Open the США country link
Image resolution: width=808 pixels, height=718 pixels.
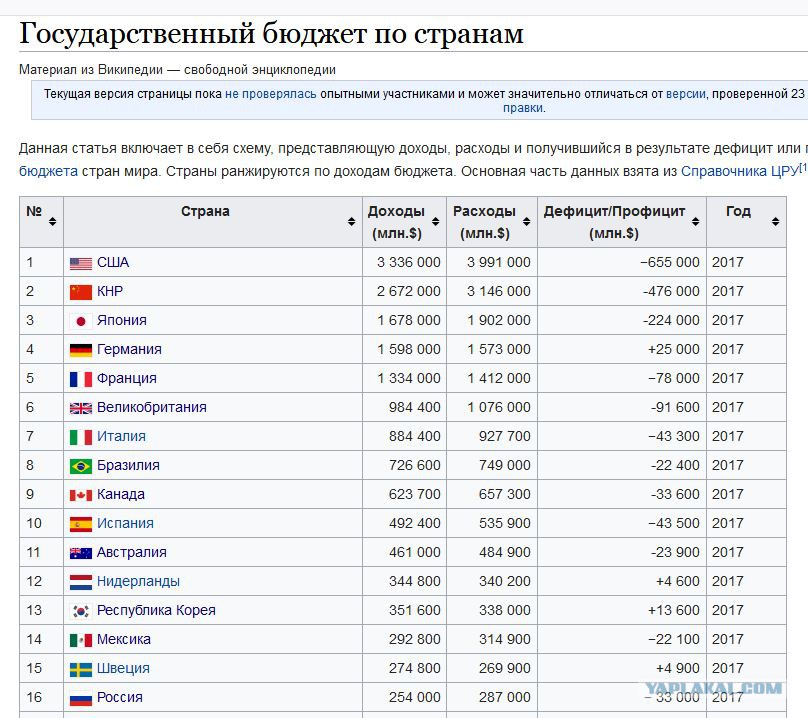(113, 262)
